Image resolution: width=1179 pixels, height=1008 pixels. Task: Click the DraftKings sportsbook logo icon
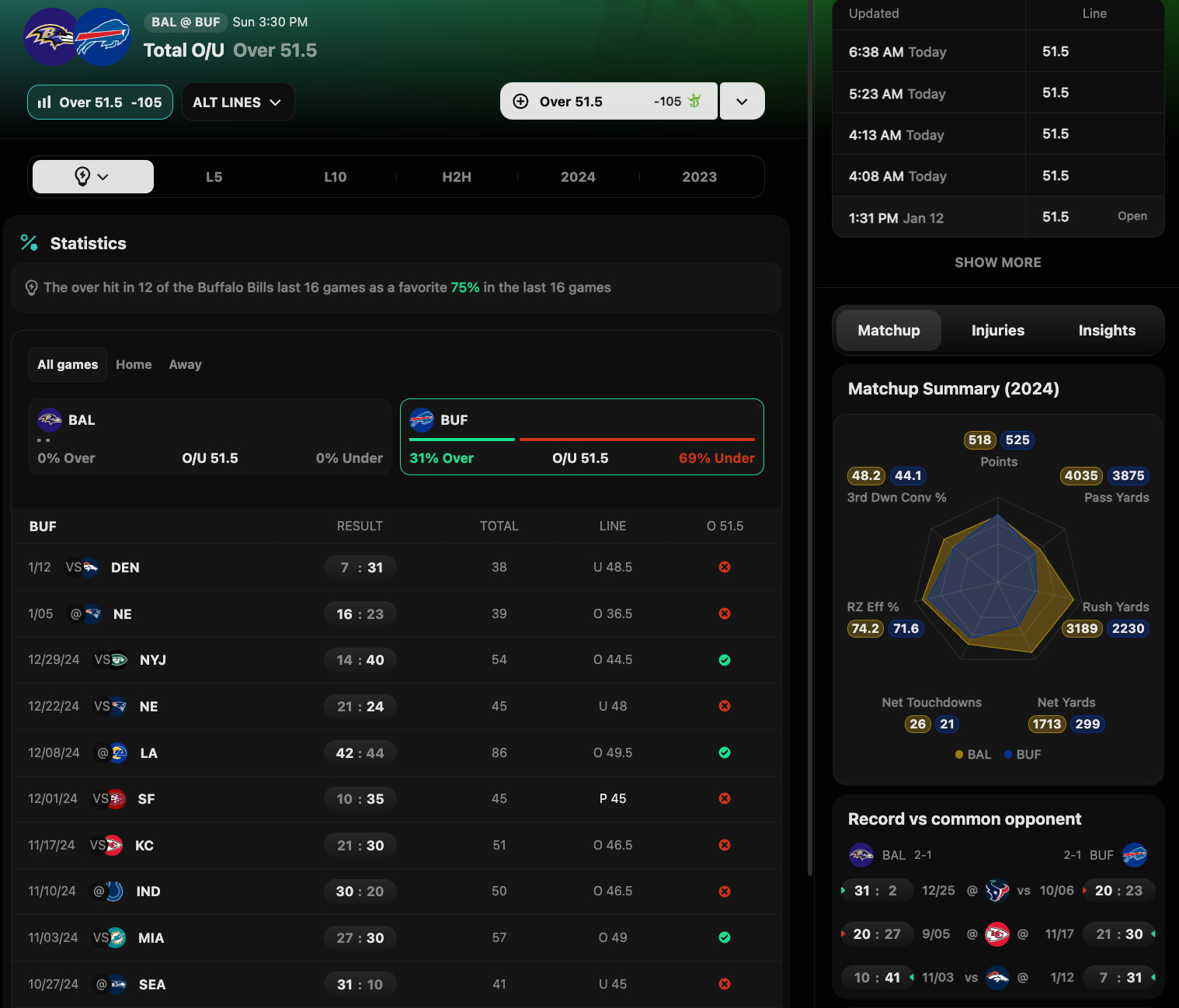pyautogui.click(x=695, y=101)
